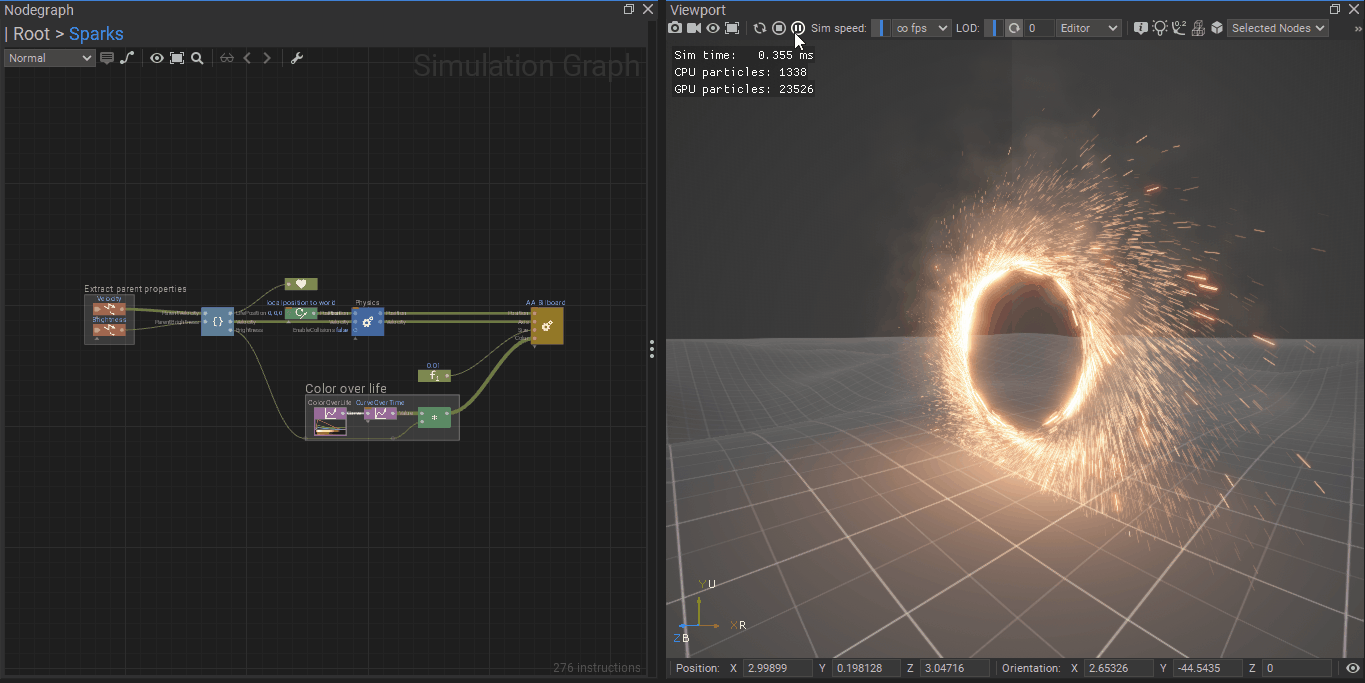Click frame selection icon in Viewport toolbar
This screenshot has height=683, width=1365.
tap(732, 28)
